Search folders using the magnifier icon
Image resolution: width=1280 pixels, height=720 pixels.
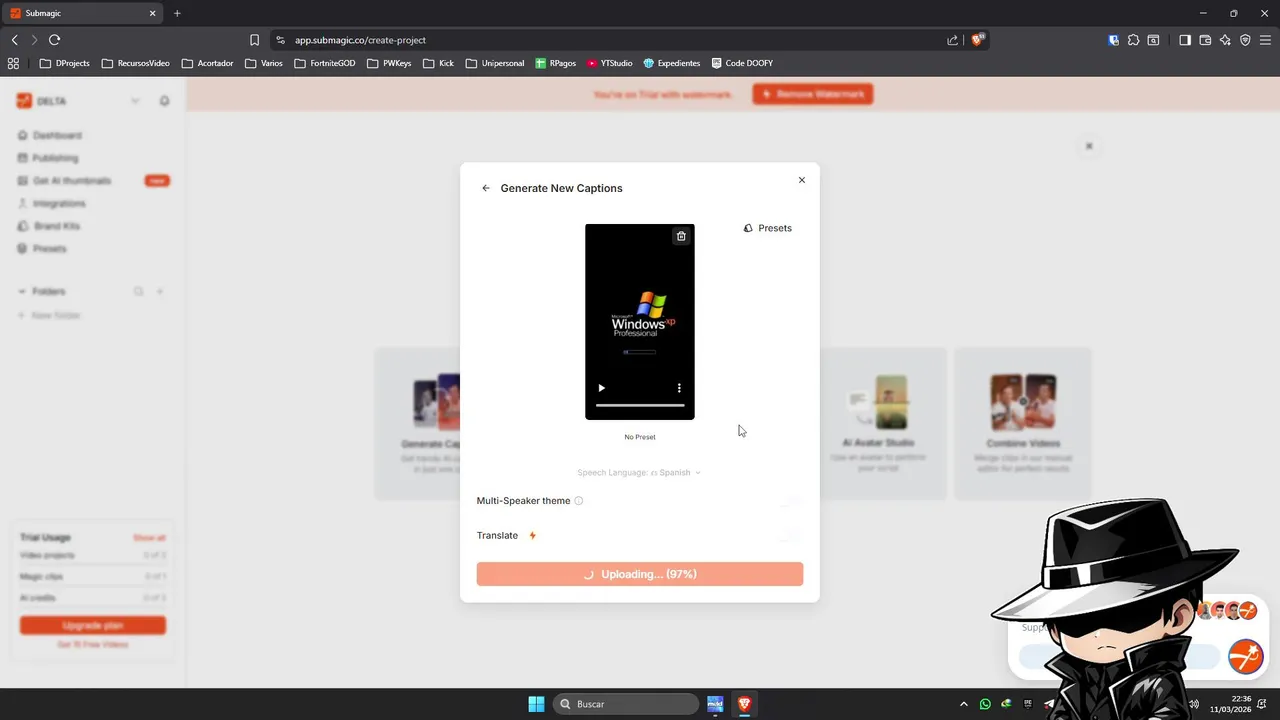pos(139,291)
